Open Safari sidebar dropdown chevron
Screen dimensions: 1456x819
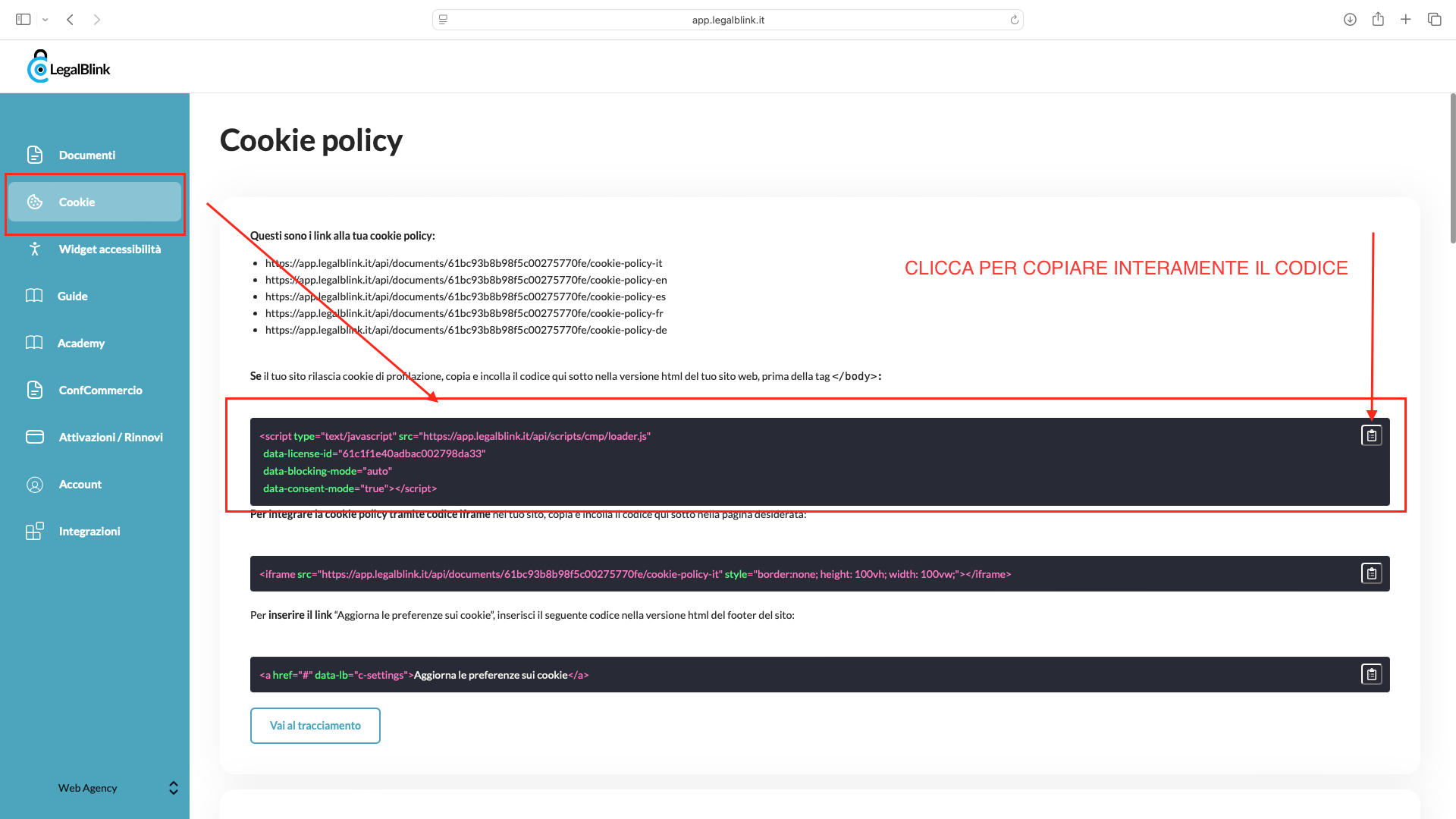pos(45,20)
